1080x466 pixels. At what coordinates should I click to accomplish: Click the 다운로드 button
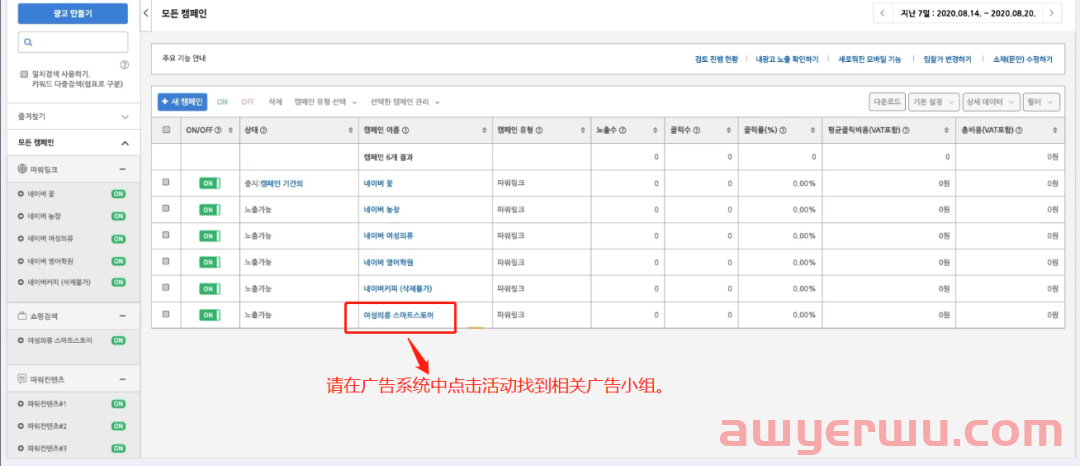887,102
